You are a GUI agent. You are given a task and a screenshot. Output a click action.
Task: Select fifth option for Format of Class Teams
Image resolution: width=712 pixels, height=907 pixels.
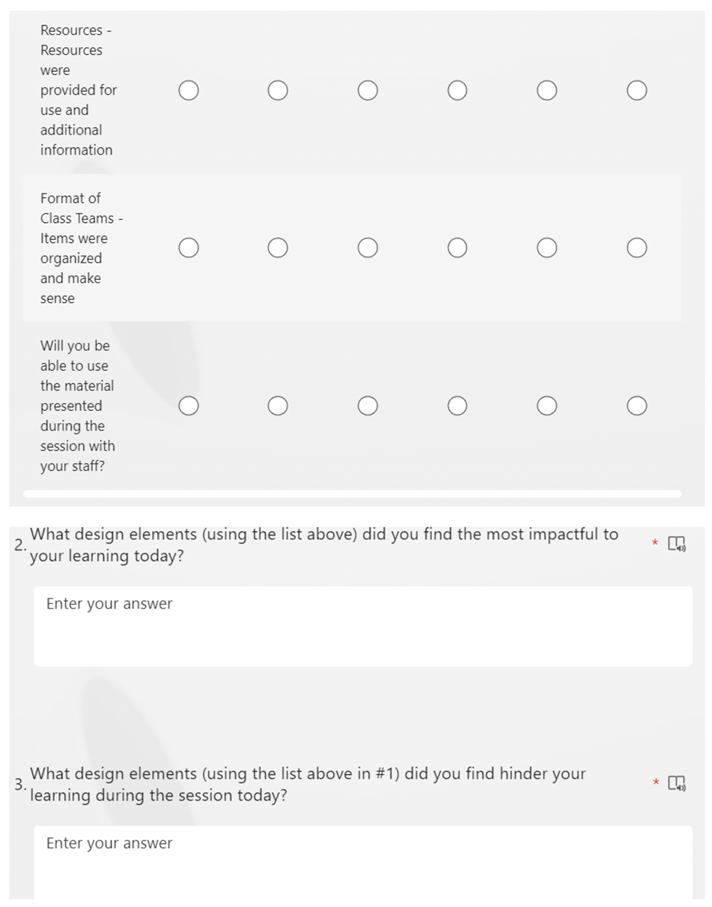[547, 248]
